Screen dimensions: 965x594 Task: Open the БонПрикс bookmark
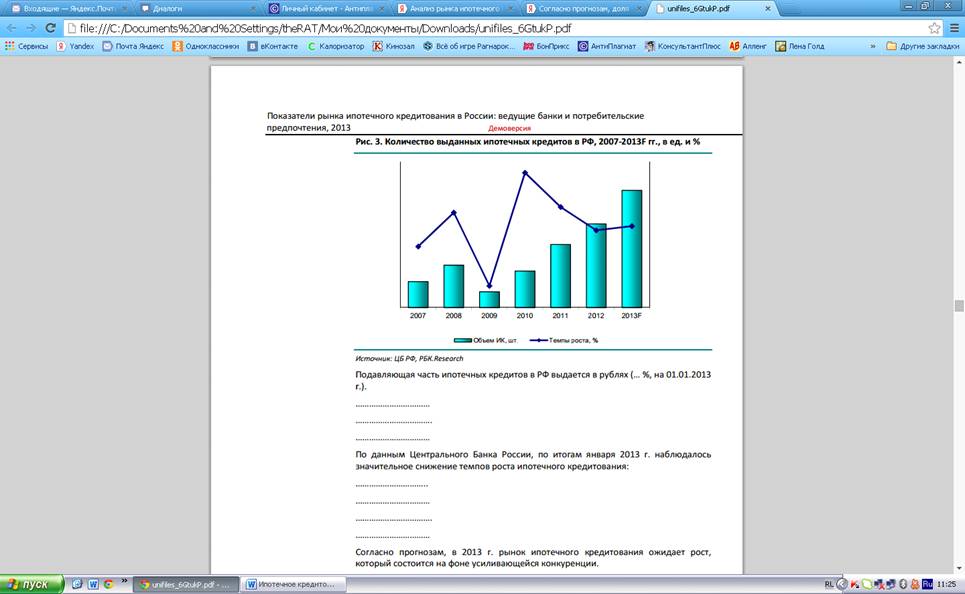546,46
